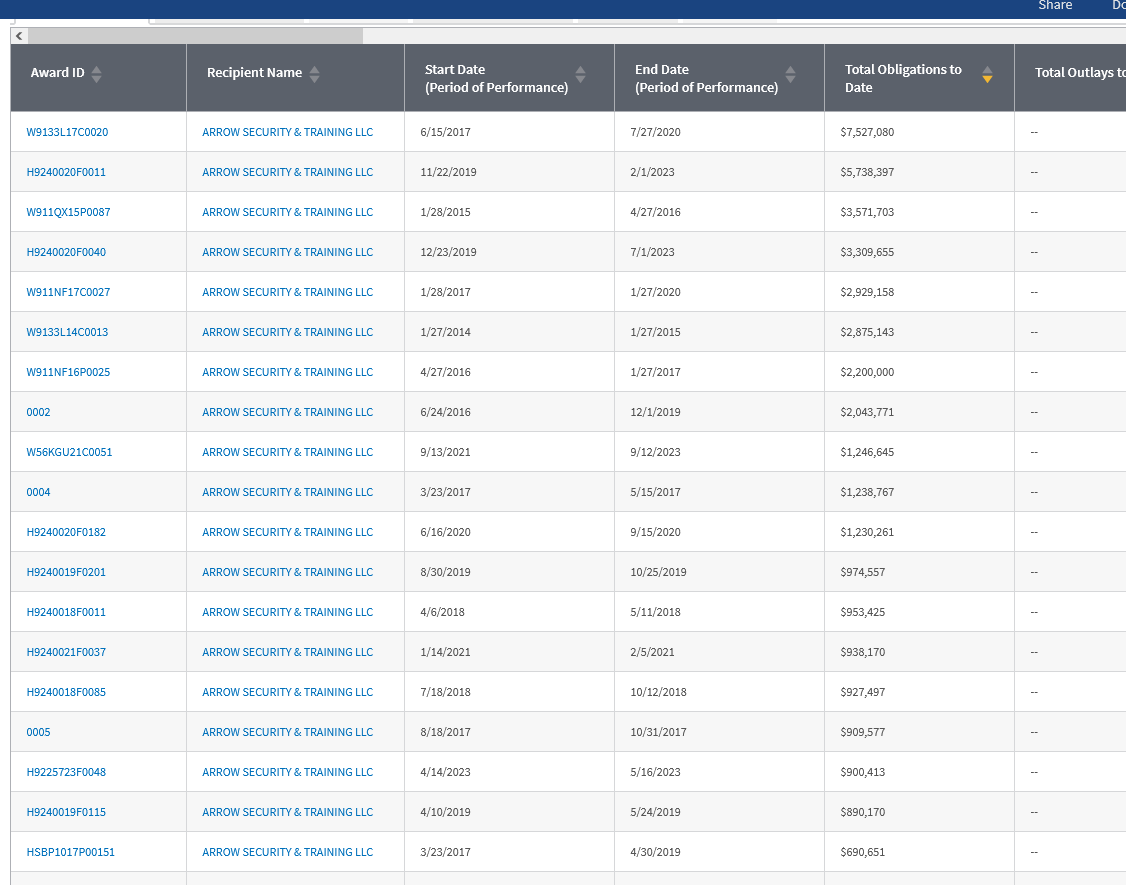Open award W9133L17C0020
1126x885 pixels.
[x=67, y=132]
